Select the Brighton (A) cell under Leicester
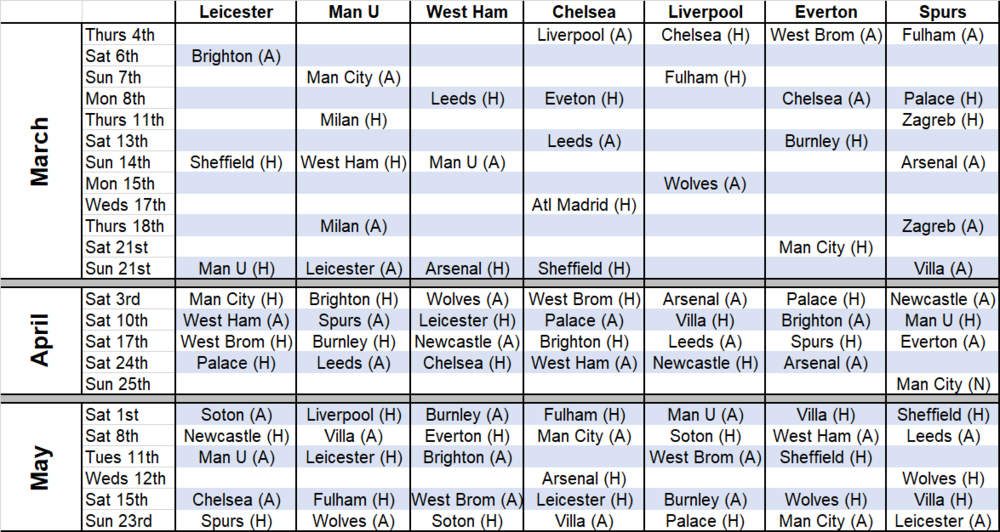The height and width of the screenshot is (532, 1000). coord(236,56)
